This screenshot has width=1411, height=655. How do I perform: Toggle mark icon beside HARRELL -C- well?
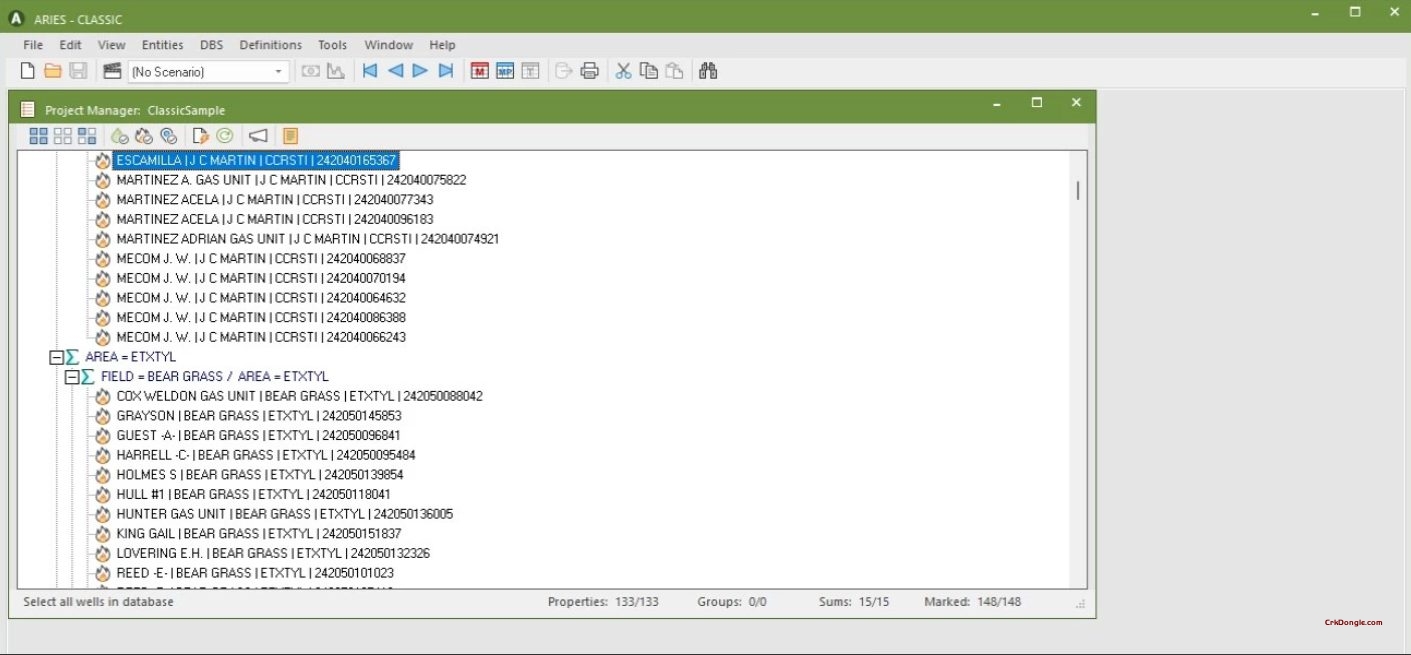tap(102, 455)
